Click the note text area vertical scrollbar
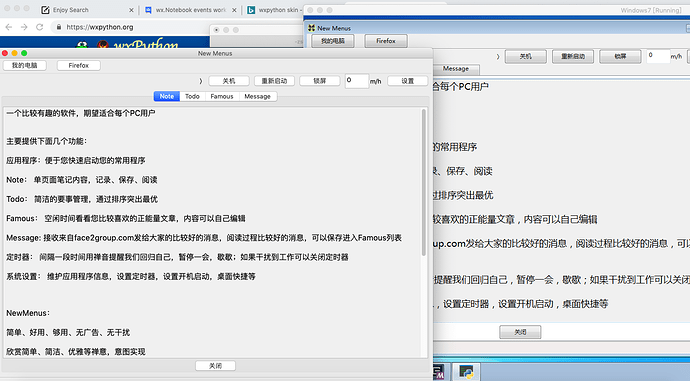Viewport: 690px width, 381px height. click(x=424, y=232)
